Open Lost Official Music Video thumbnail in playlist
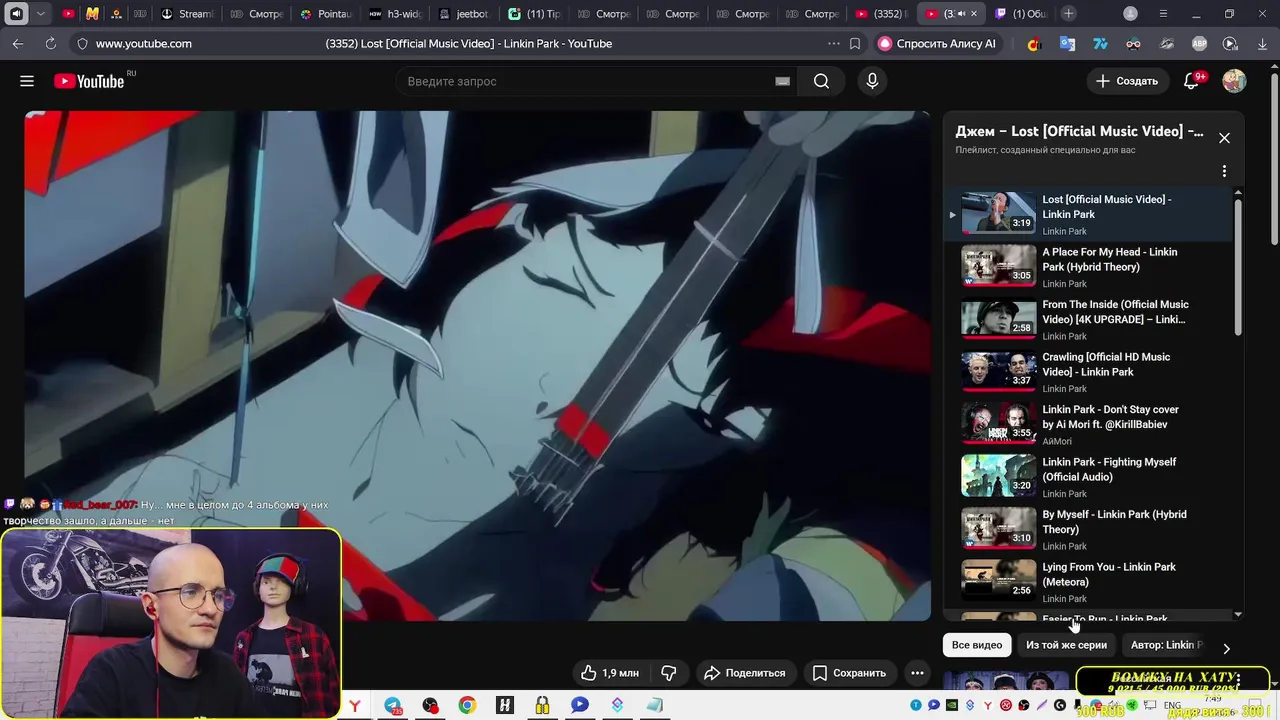1280x720 pixels. (x=999, y=213)
